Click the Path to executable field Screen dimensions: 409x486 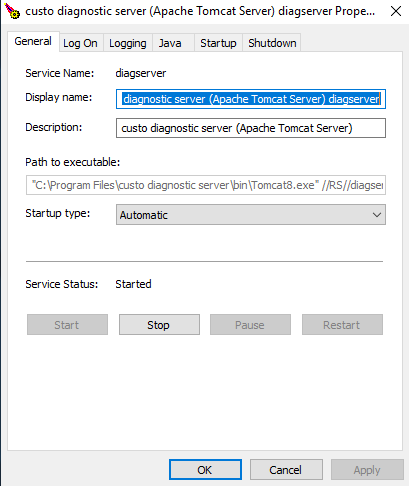[x=206, y=185]
